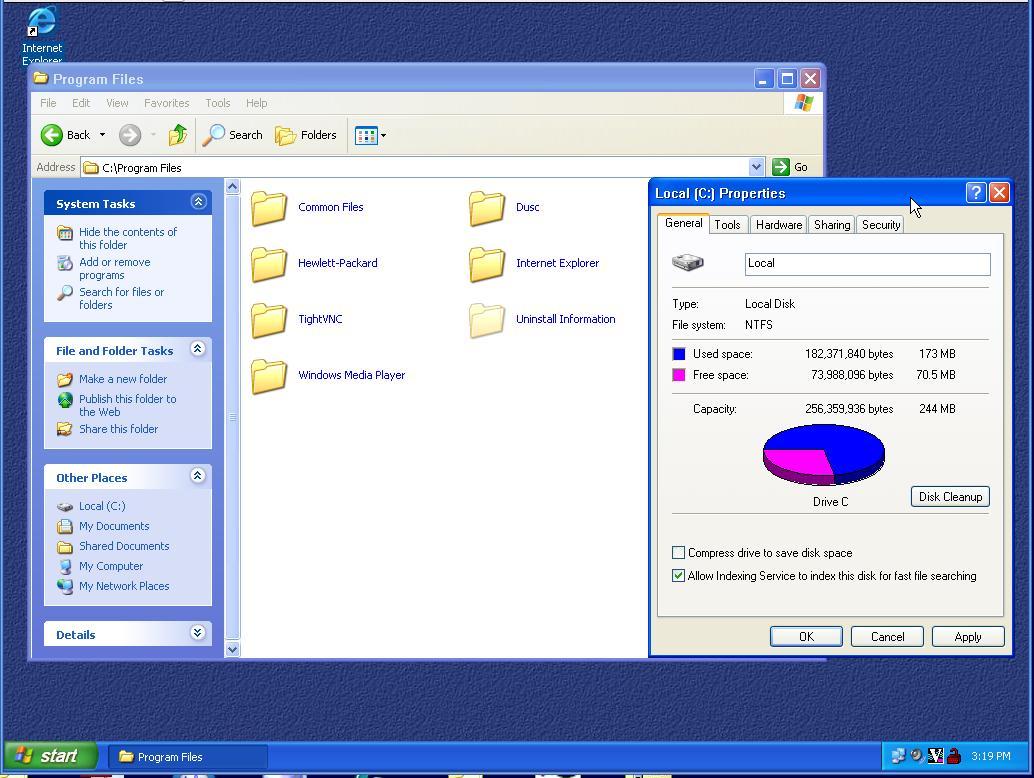The width and height of the screenshot is (1034, 778).
Task: Click the Apply button
Action: pos(968,637)
